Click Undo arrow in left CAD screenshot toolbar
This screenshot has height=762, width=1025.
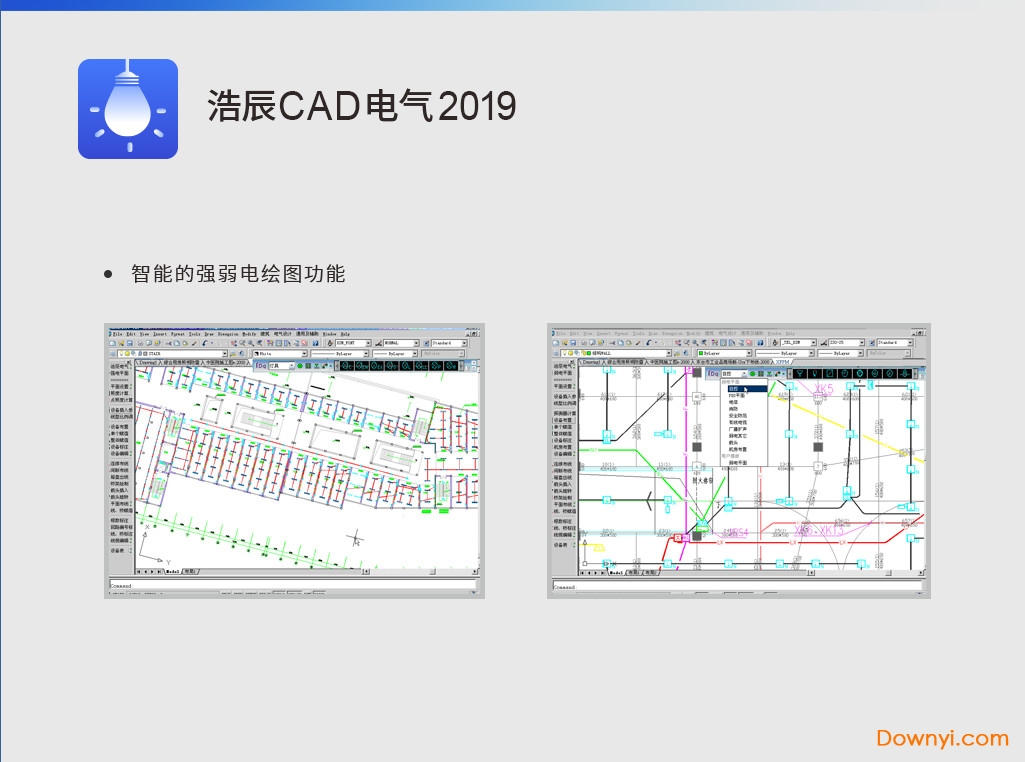tap(205, 343)
